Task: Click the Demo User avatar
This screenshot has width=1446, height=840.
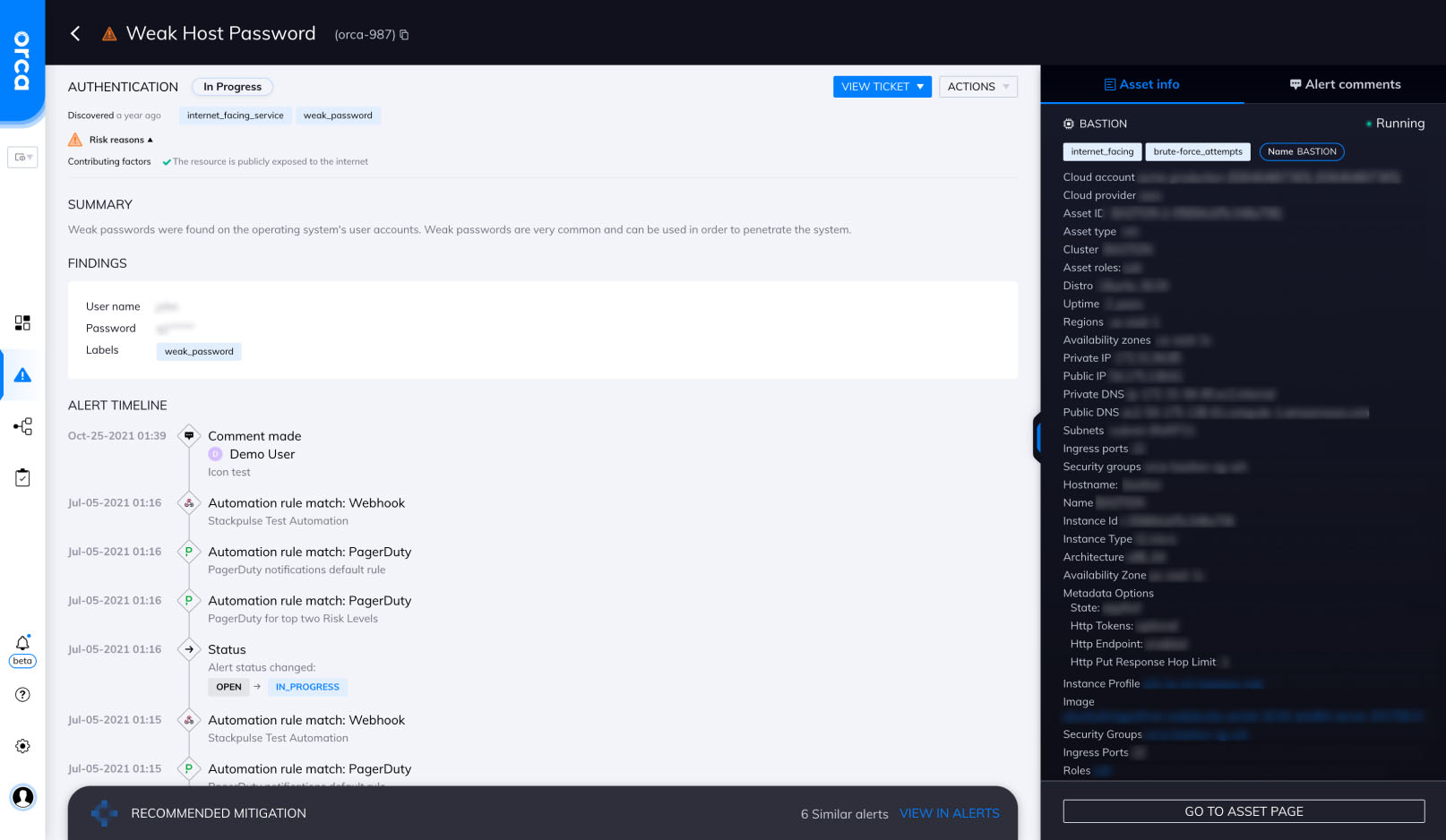Action: pyautogui.click(x=215, y=454)
